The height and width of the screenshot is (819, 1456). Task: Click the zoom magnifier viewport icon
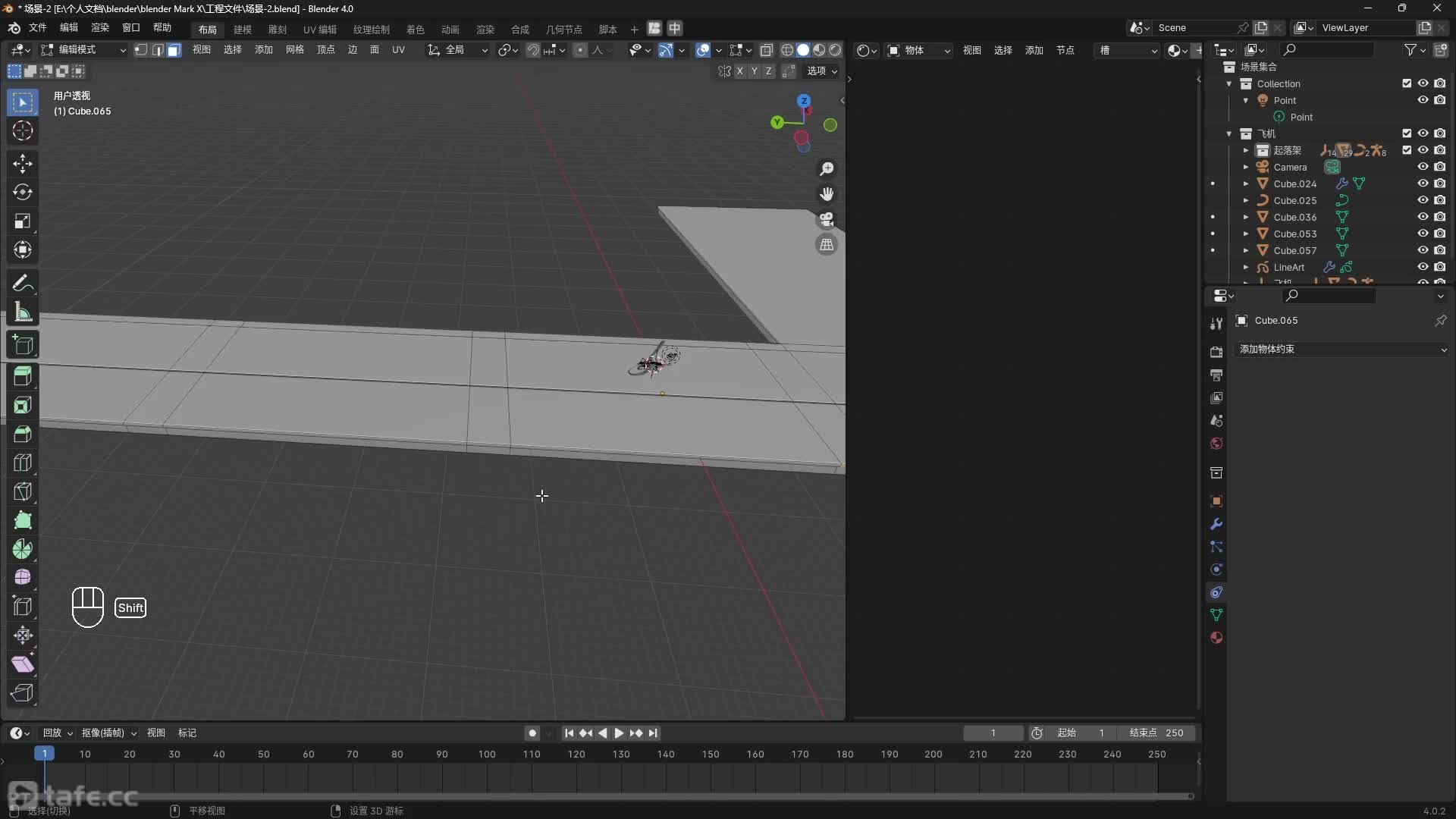(827, 169)
